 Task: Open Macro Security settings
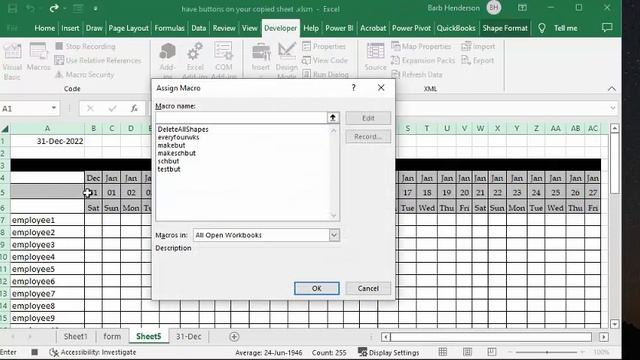point(84,75)
